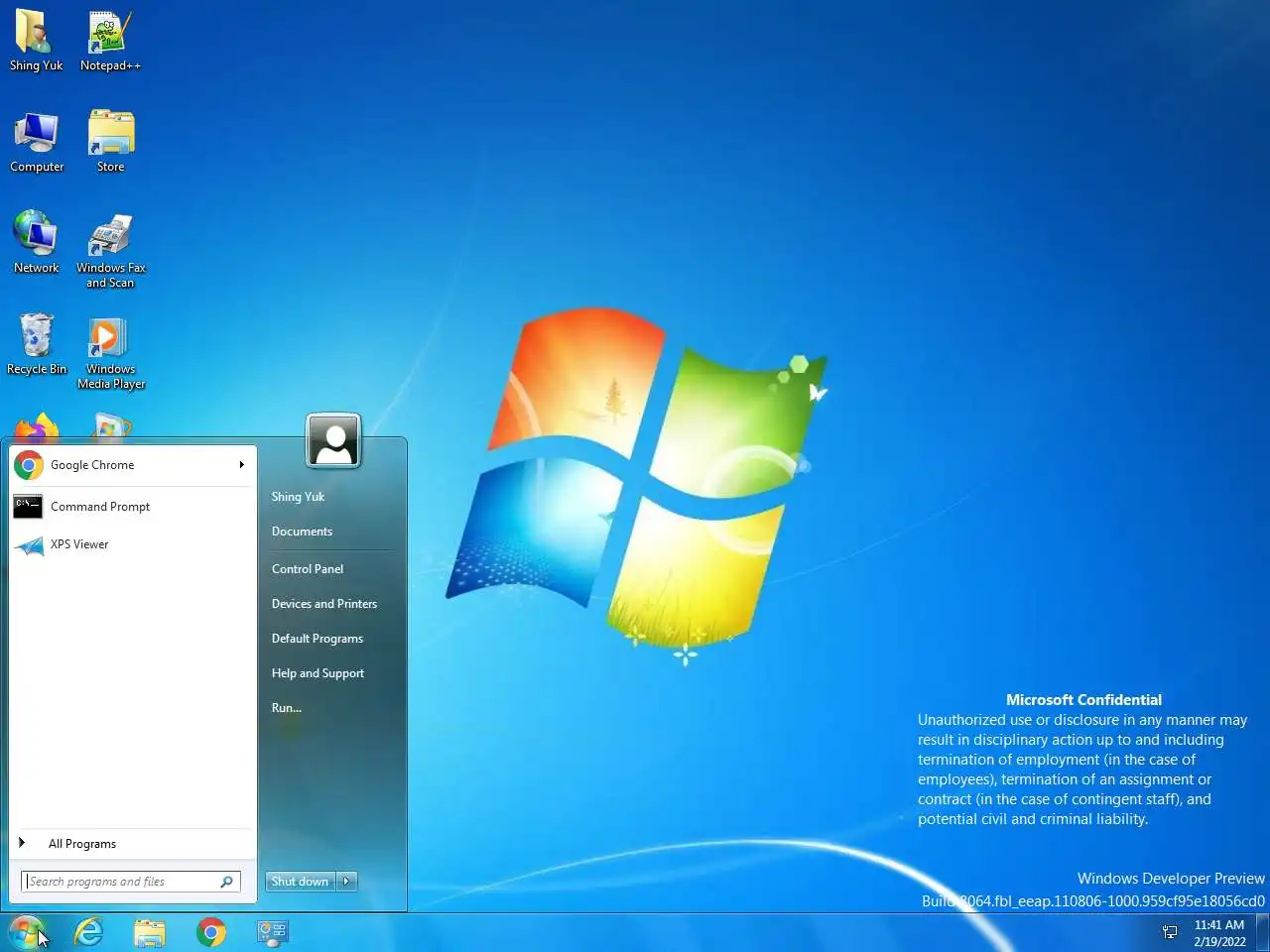1270x952 pixels.
Task: Open Devices and Printers
Action: click(324, 604)
